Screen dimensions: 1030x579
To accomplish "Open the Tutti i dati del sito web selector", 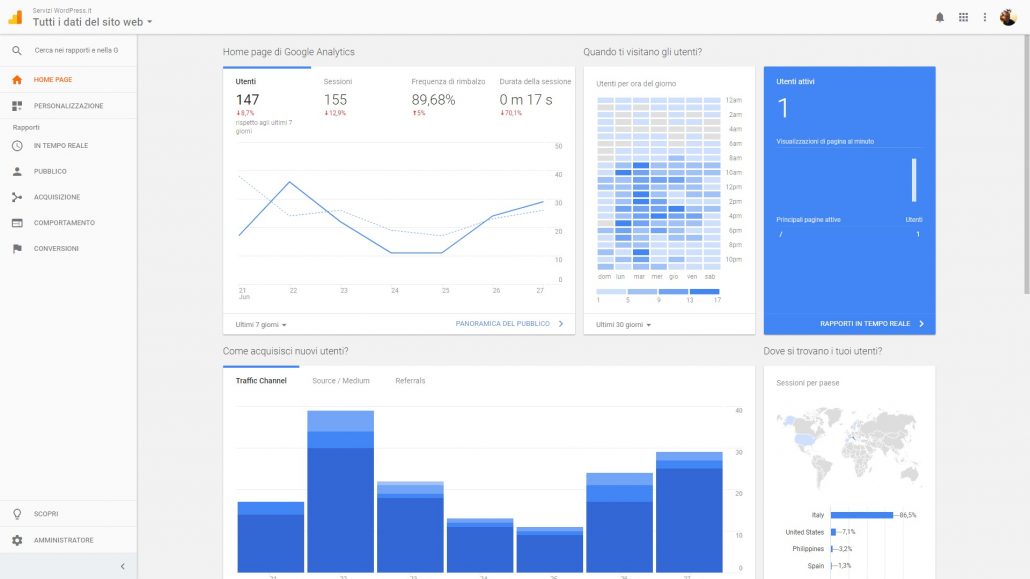I will coord(93,22).
